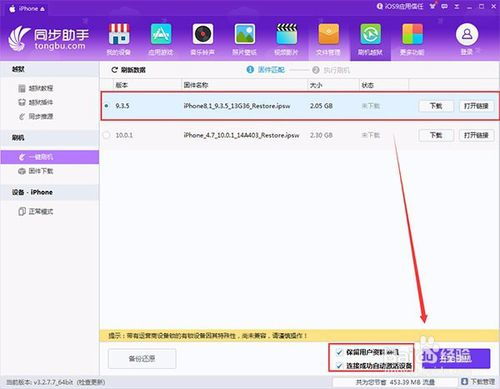Open the My Device store icon

(x=119, y=34)
